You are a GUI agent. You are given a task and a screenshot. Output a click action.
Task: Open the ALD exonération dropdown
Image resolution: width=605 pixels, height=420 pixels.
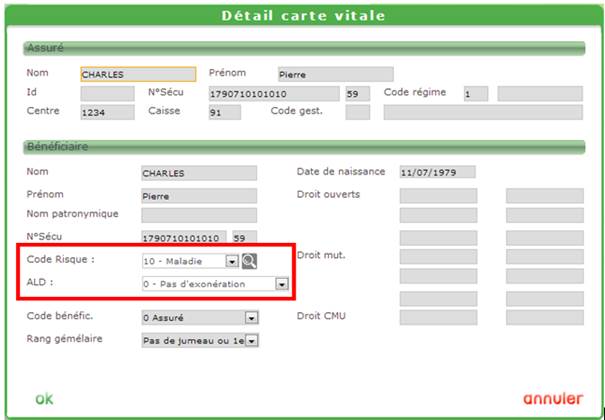coord(282,284)
